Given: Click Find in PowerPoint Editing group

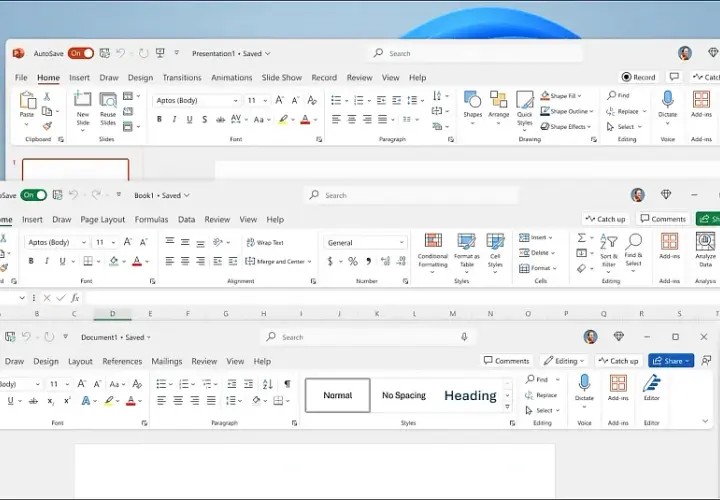Looking at the screenshot, I should pos(619,96).
